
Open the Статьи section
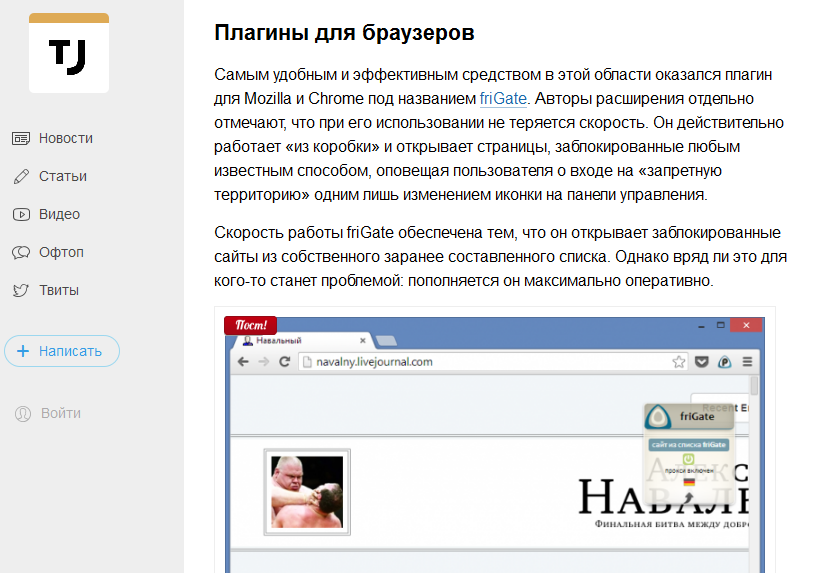pyautogui.click(x=63, y=176)
